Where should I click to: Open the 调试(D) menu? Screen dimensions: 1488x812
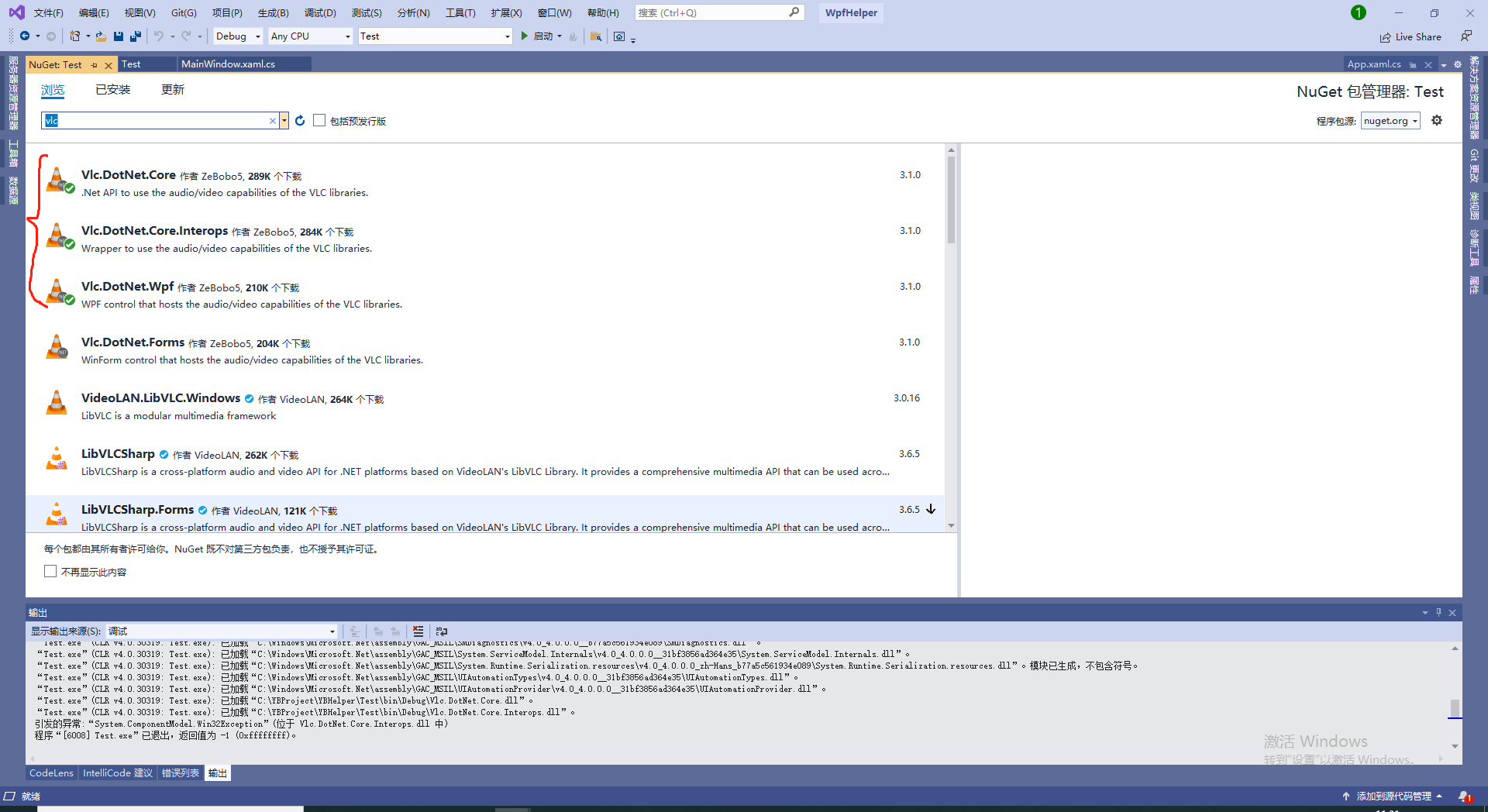coord(321,12)
